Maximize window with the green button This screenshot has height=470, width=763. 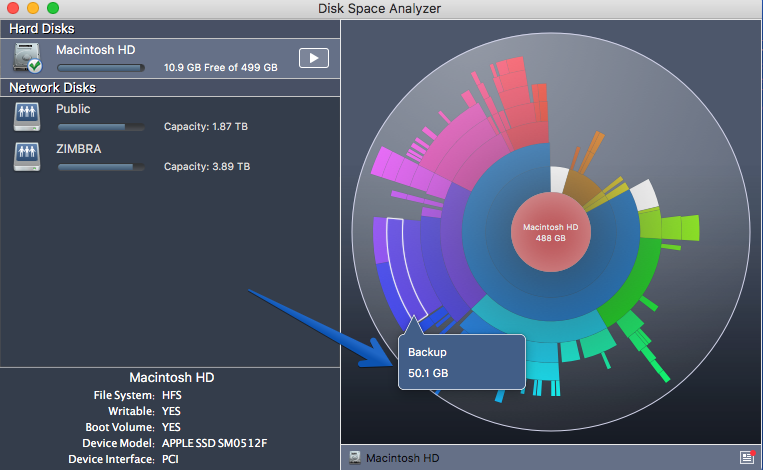click(53, 8)
